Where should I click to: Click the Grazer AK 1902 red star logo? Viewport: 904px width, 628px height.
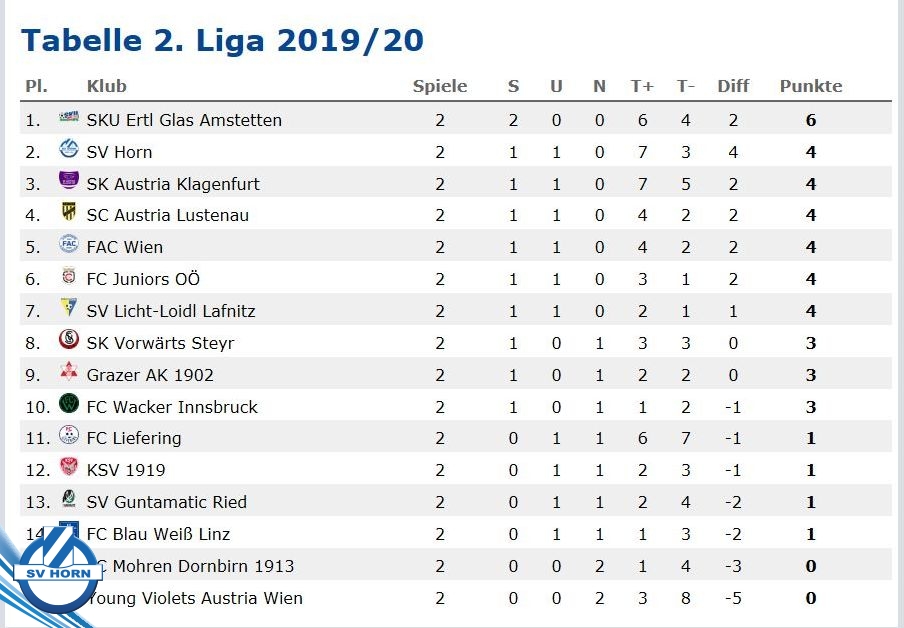pos(69,371)
